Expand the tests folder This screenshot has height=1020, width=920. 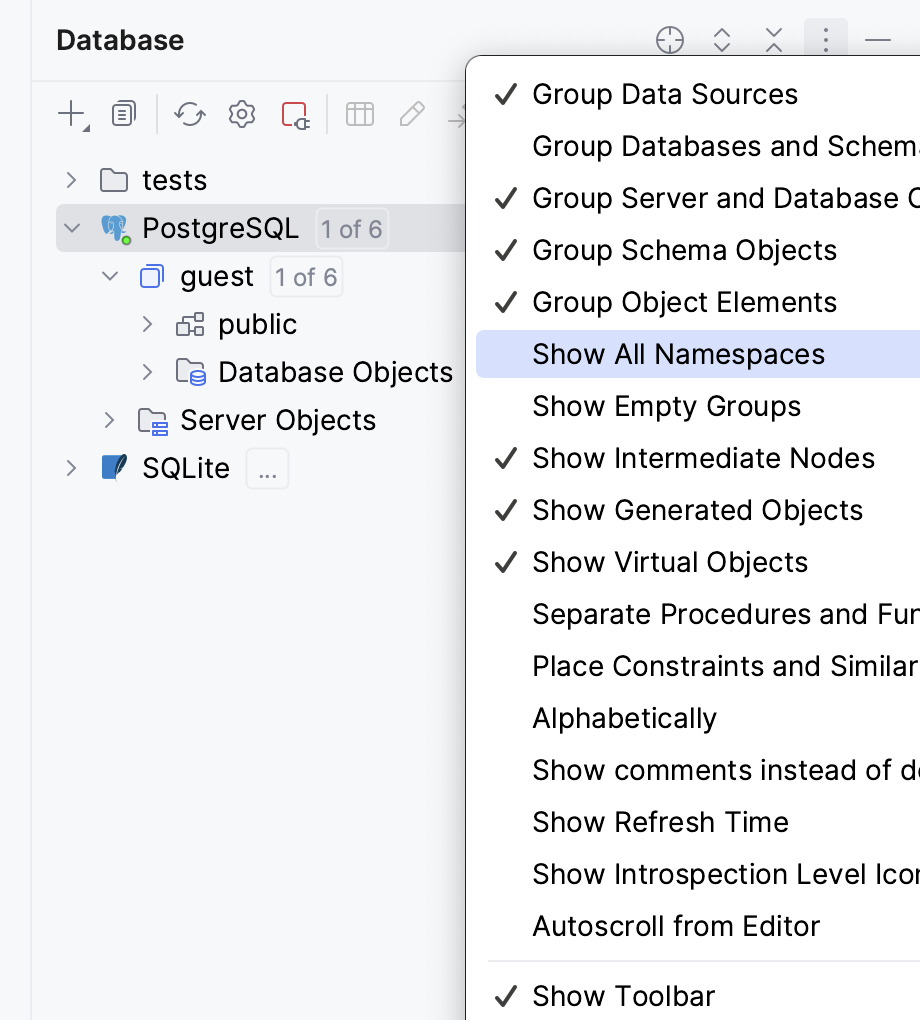point(69,180)
